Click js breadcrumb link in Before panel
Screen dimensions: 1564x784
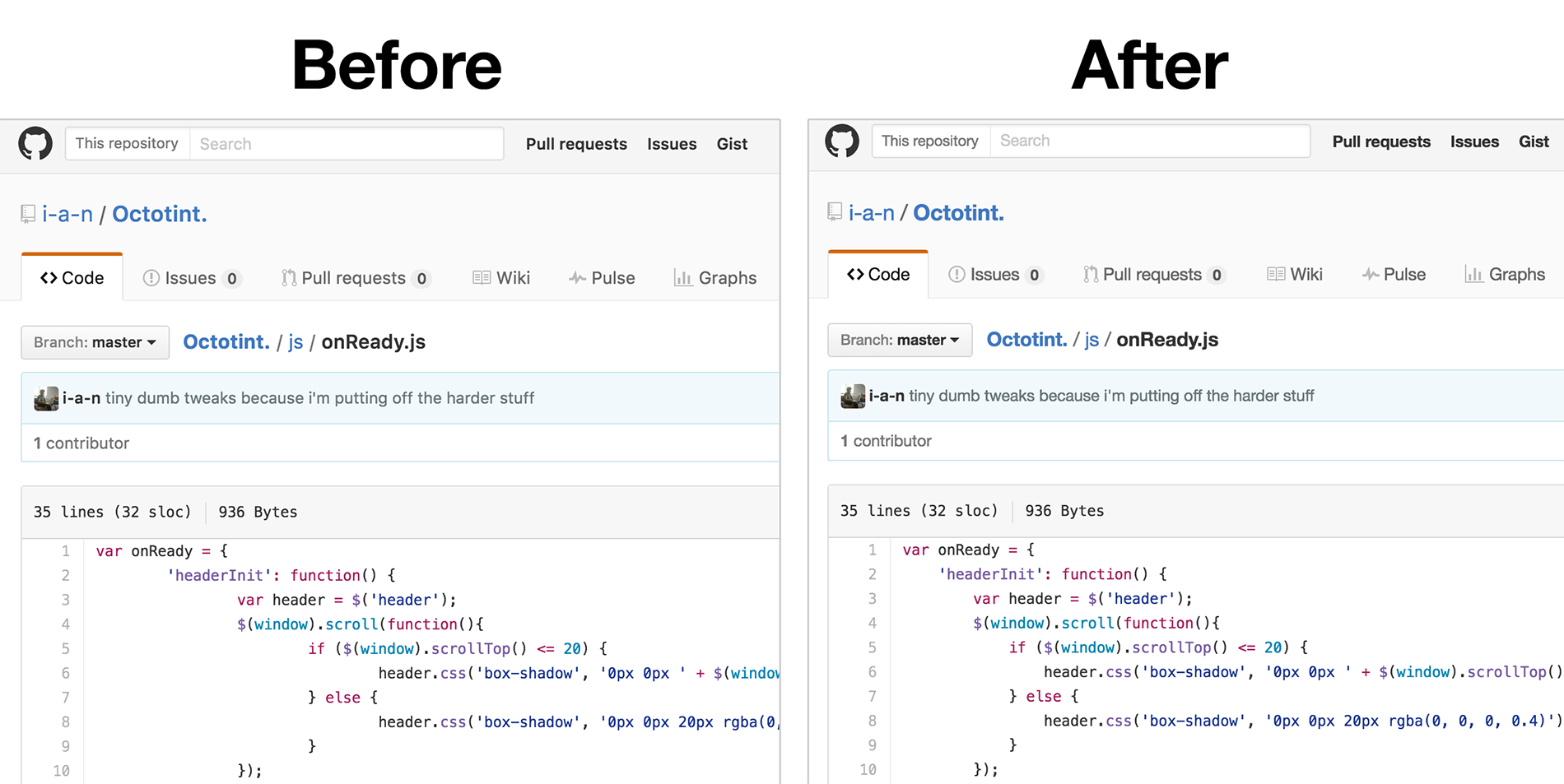coord(296,342)
